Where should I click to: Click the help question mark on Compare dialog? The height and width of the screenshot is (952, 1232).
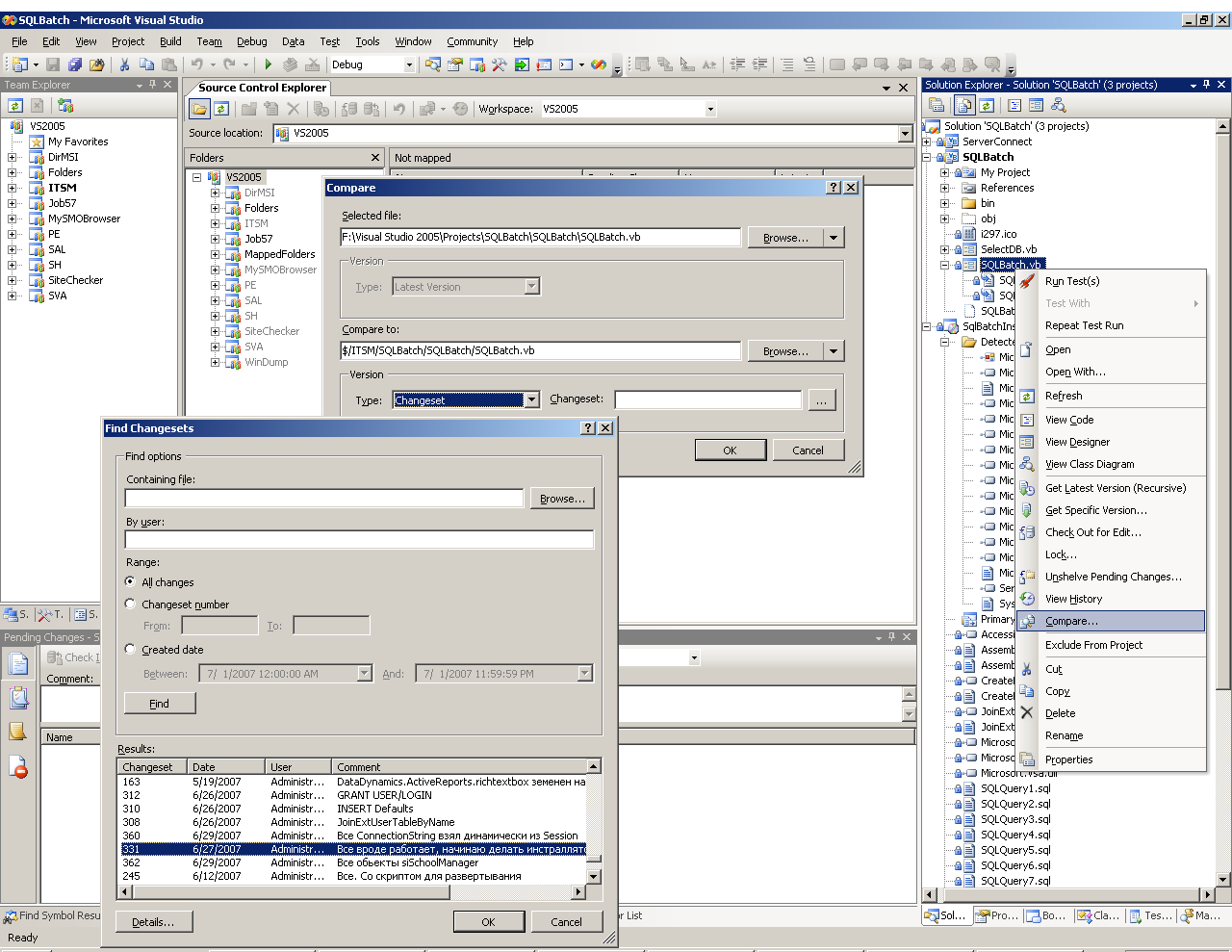point(834,188)
